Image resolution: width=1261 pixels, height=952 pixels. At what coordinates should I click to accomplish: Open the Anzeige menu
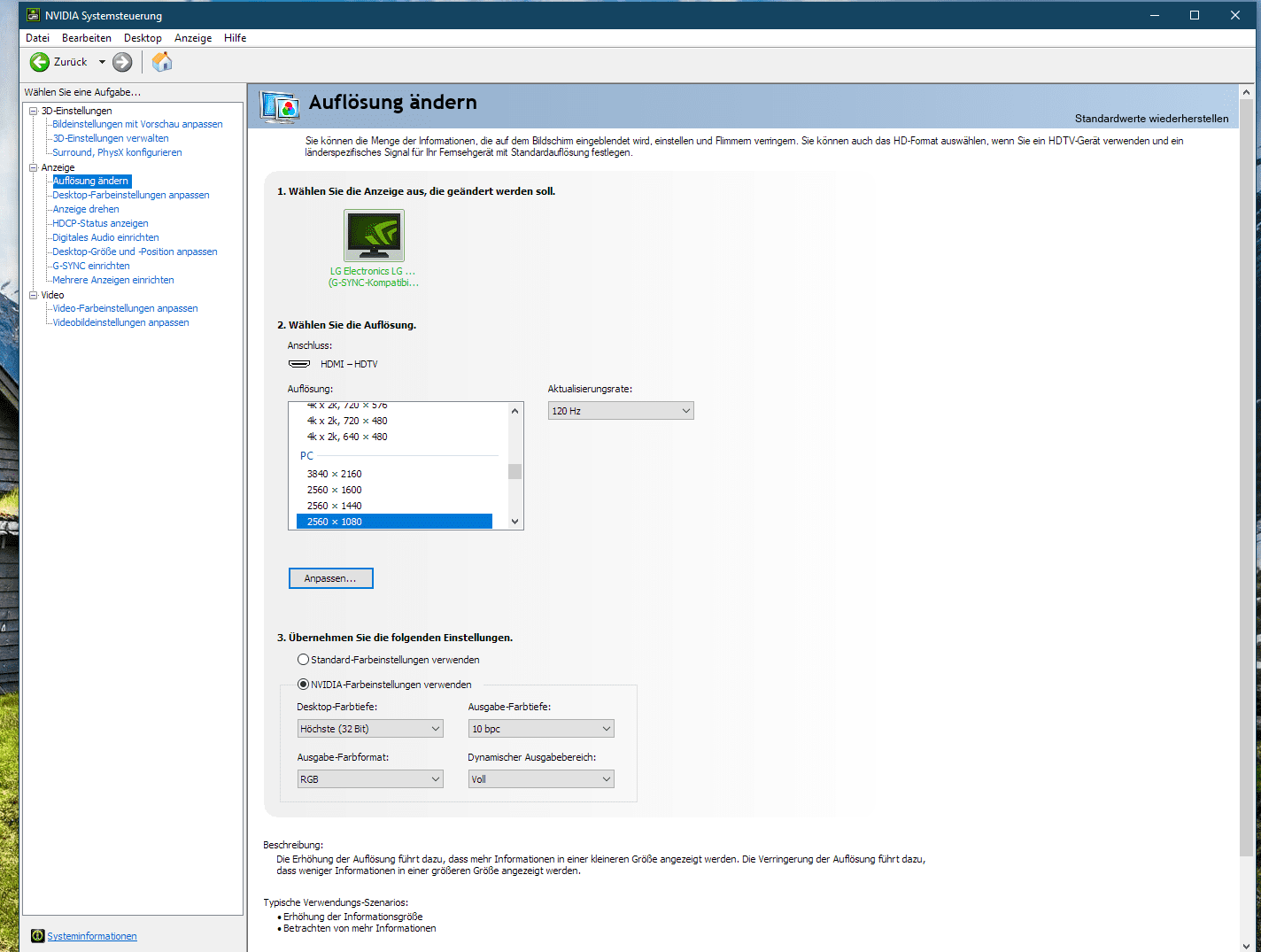click(x=193, y=38)
